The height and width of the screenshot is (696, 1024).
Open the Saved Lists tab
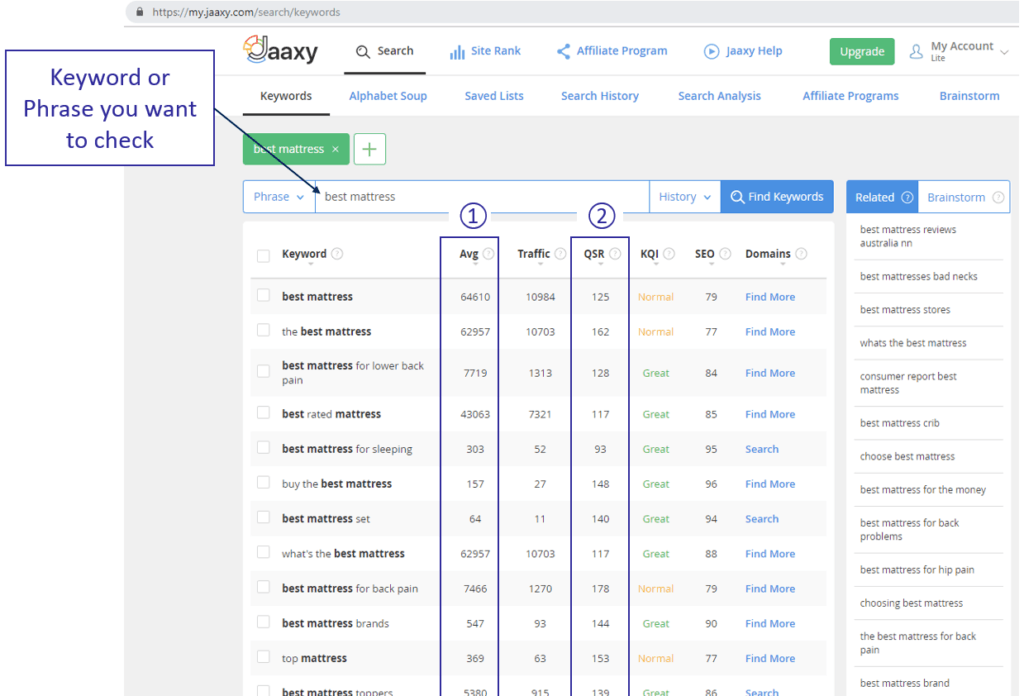coord(494,96)
